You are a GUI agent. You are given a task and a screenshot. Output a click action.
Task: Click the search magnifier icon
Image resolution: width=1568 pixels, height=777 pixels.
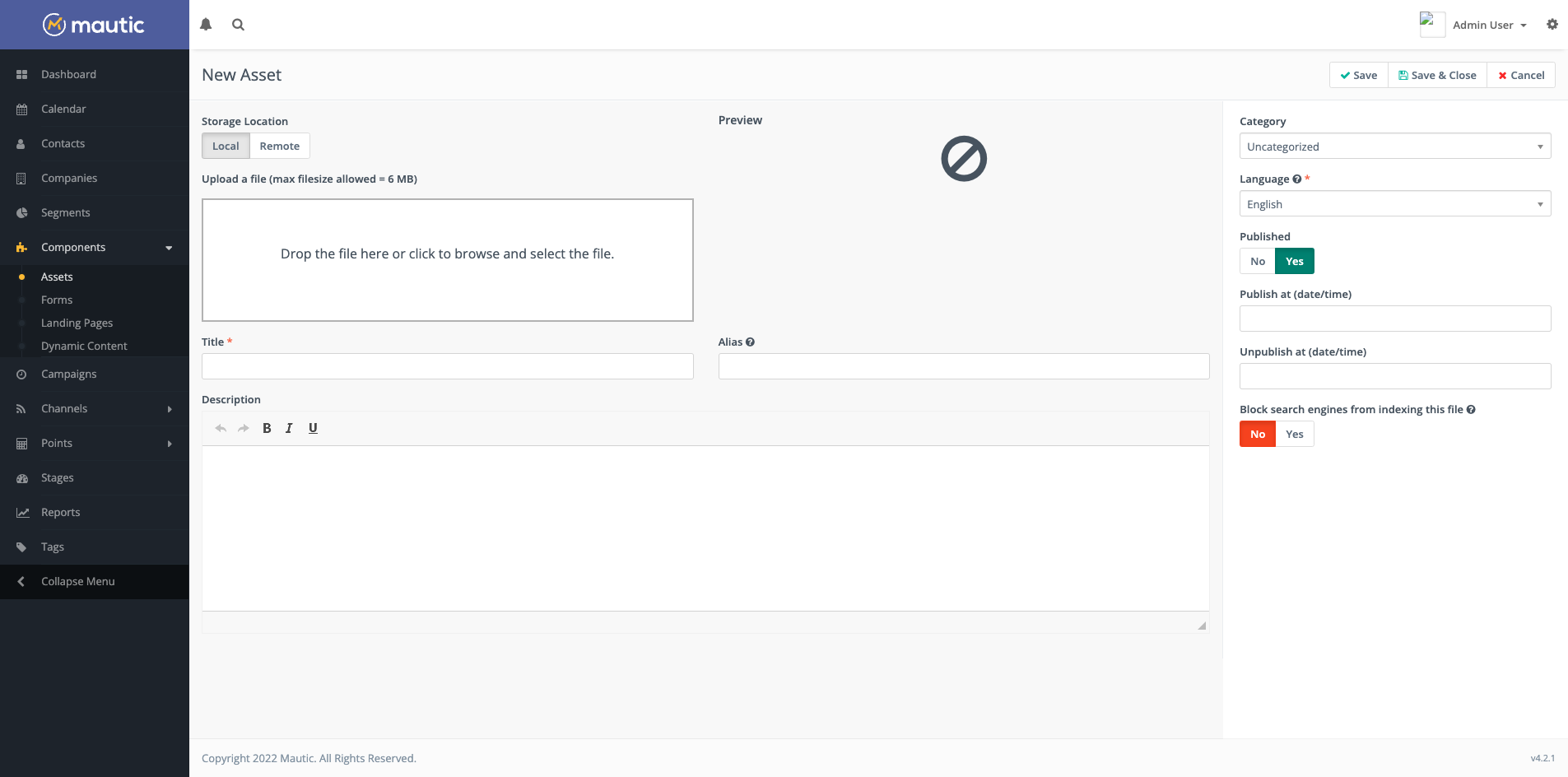238,25
